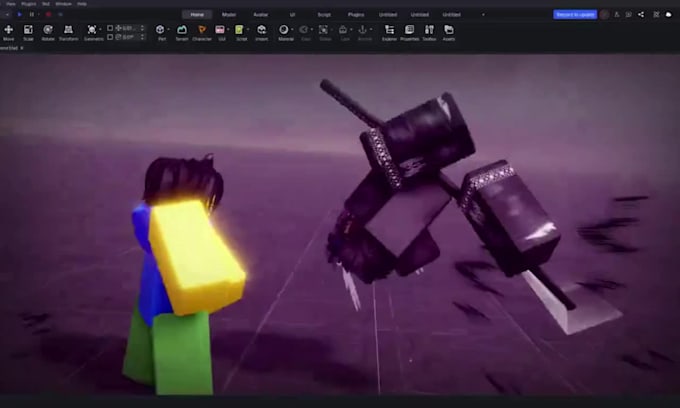The width and height of the screenshot is (680, 408).
Task: Expand the Geometric tool dropdown arrow
Action: click(x=100, y=29)
